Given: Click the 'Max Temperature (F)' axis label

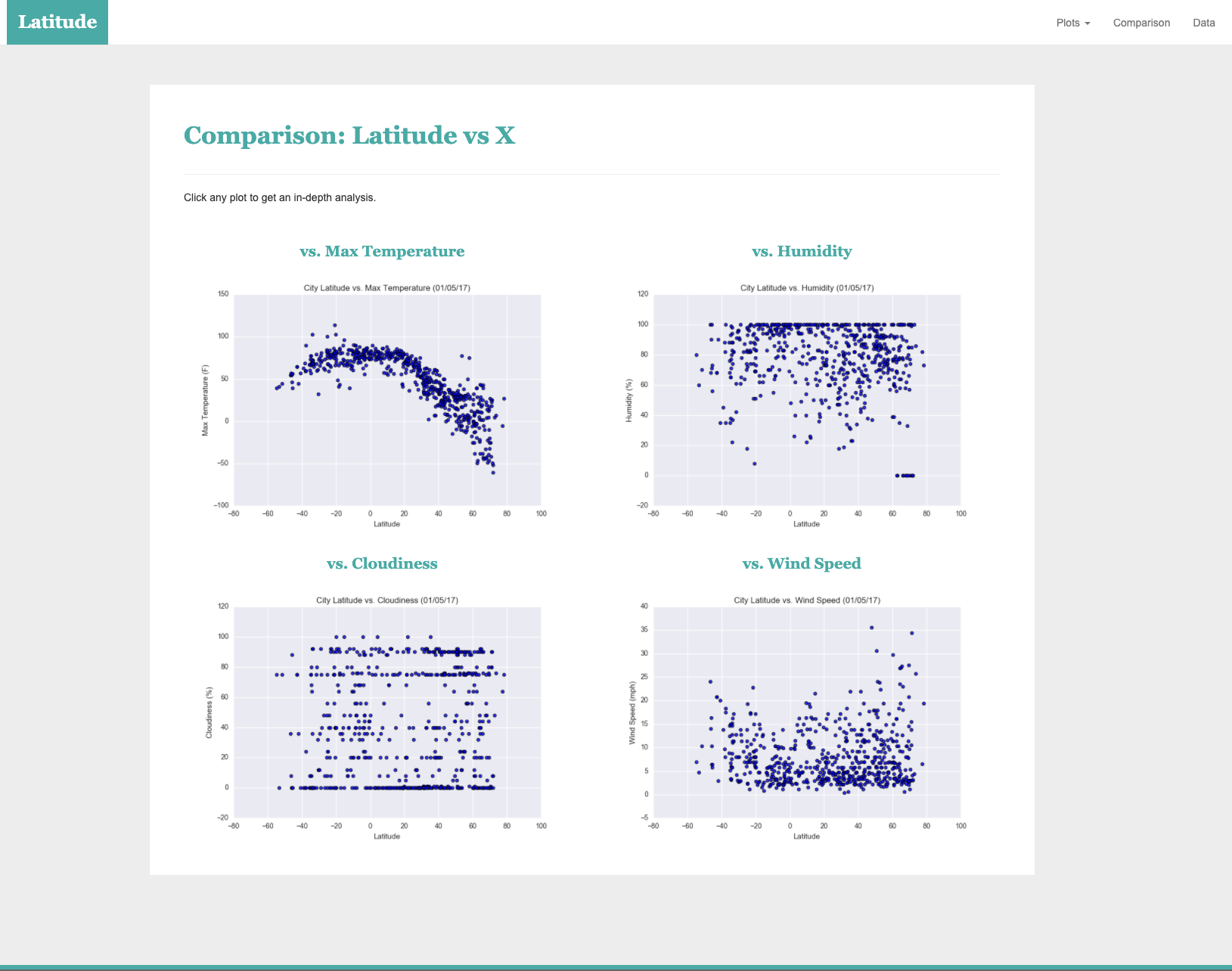Looking at the screenshot, I should pos(205,400).
